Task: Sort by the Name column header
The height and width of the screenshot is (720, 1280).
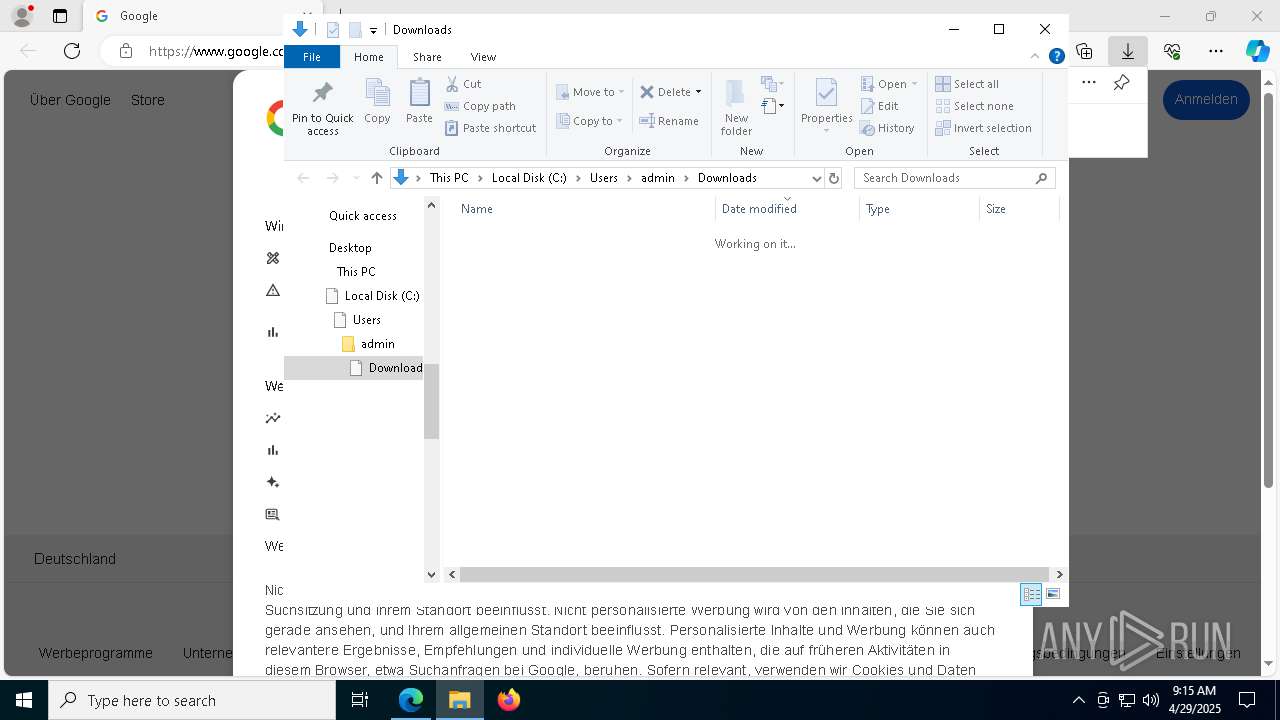Action: (x=584, y=209)
